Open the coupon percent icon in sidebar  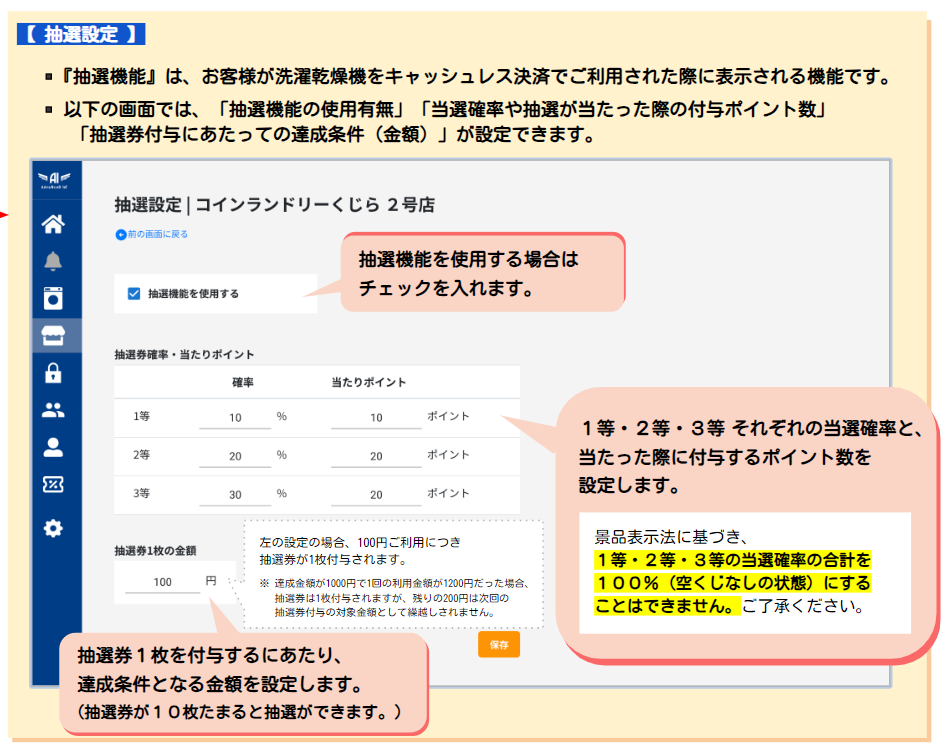(53, 484)
